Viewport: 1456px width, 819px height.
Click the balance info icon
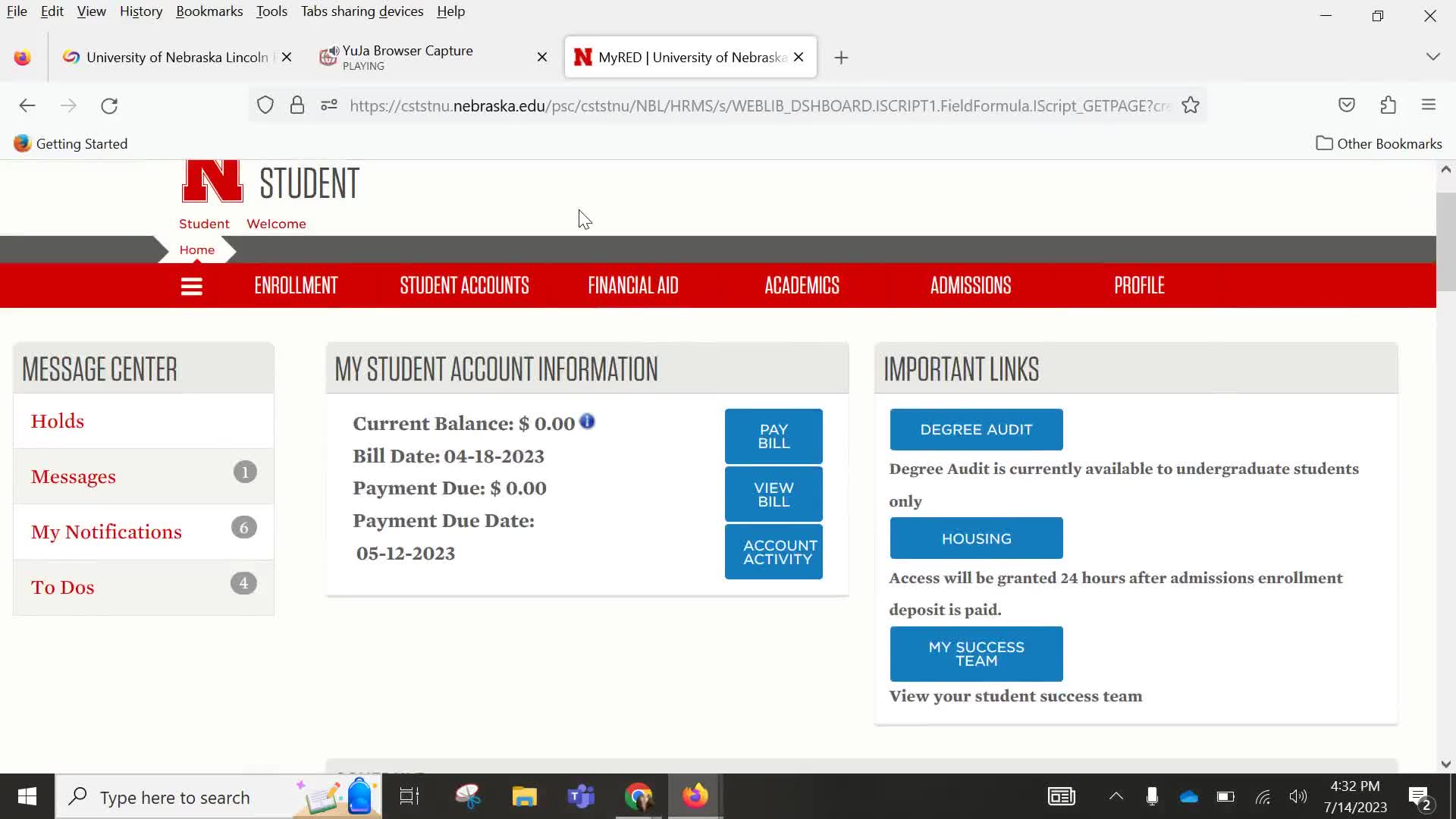click(x=587, y=422)
